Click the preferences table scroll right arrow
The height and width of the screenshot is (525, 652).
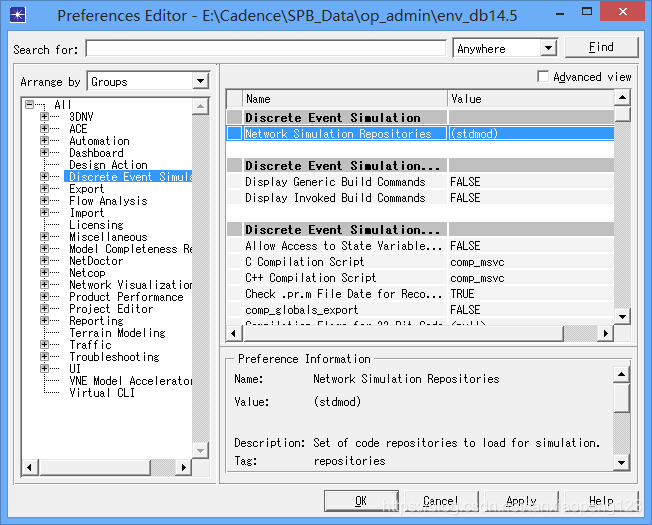click(x=606, y=333)
